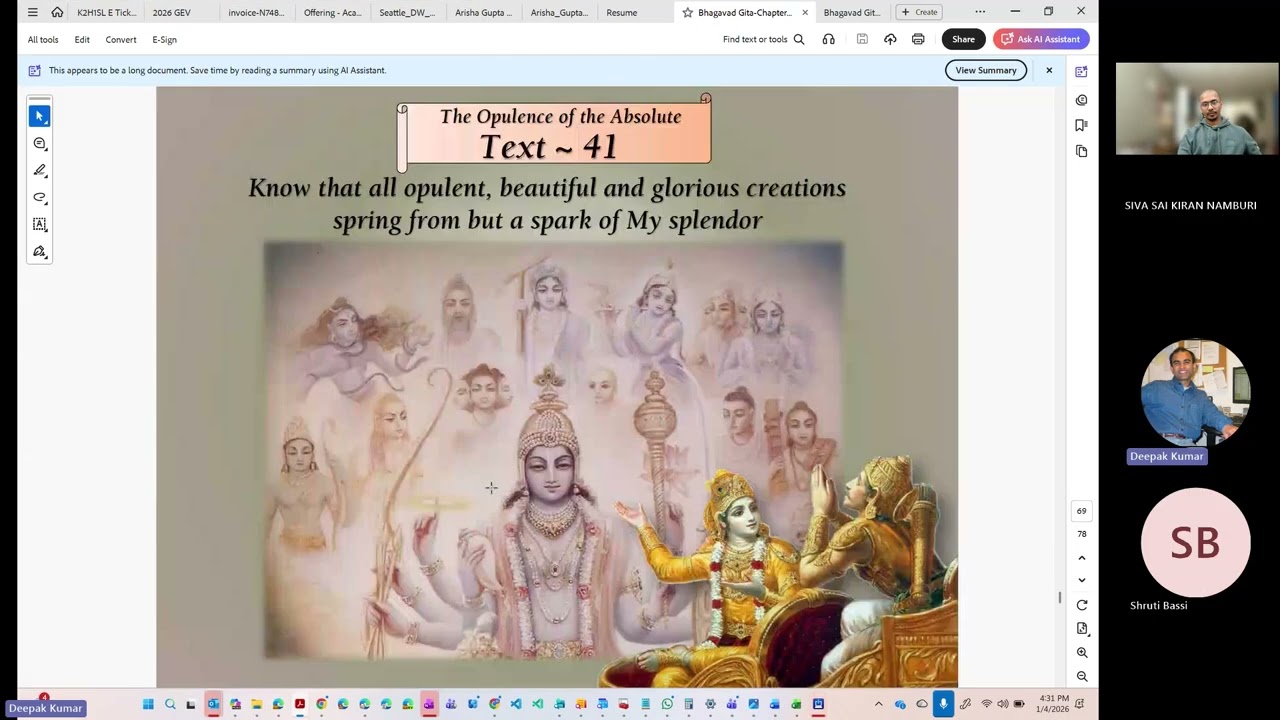Go to the Acrobat Home view
Viewport: 1280px width, 720px height.
click(x=57, y=12)
